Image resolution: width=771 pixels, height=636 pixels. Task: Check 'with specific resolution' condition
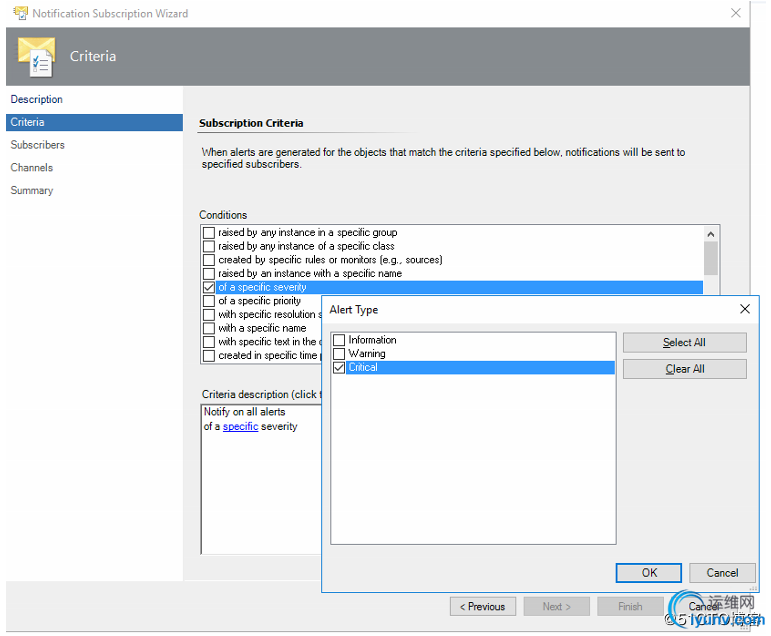click(209, 314)
